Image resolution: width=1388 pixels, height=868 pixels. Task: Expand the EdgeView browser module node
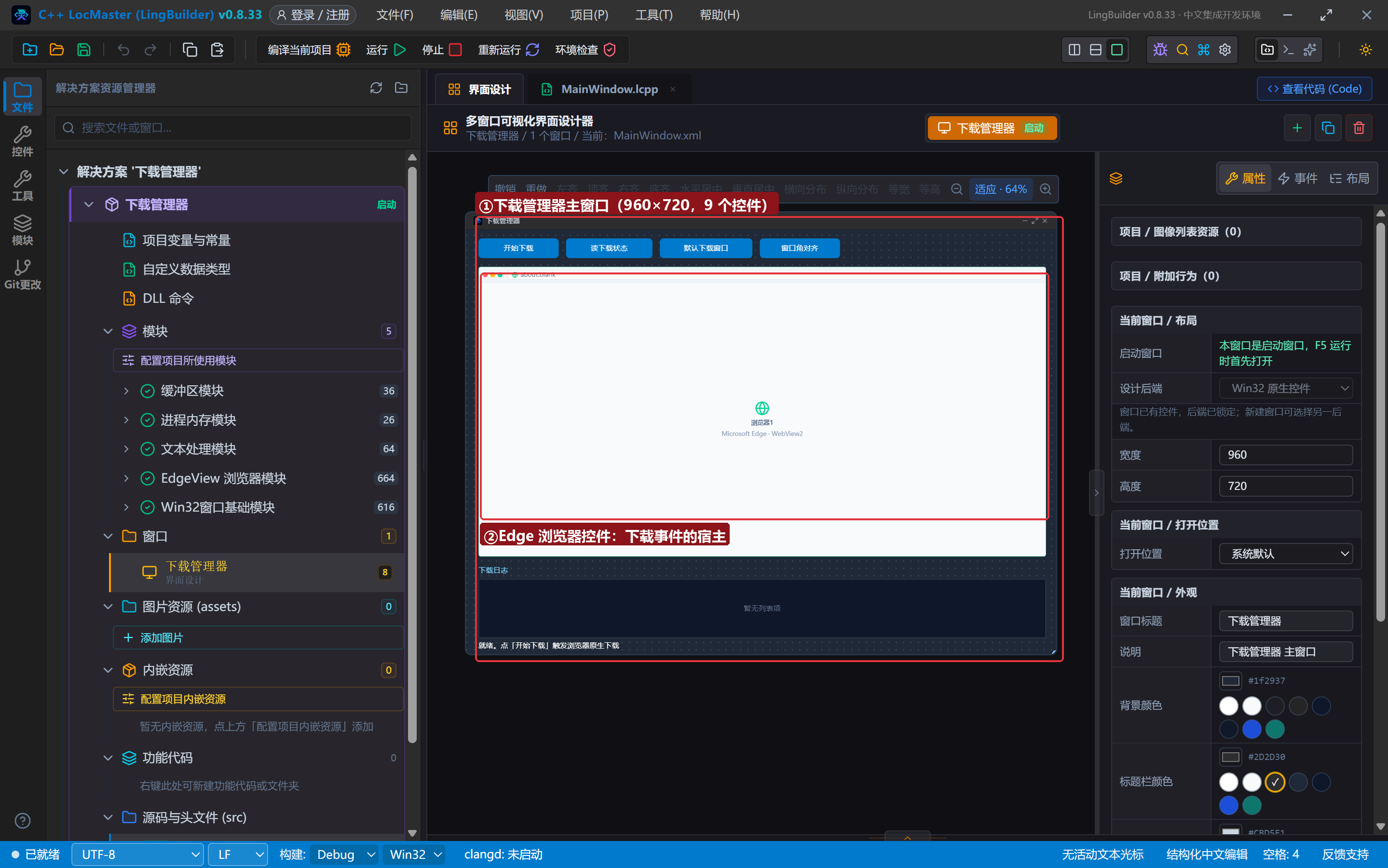[x=126, y=478]
